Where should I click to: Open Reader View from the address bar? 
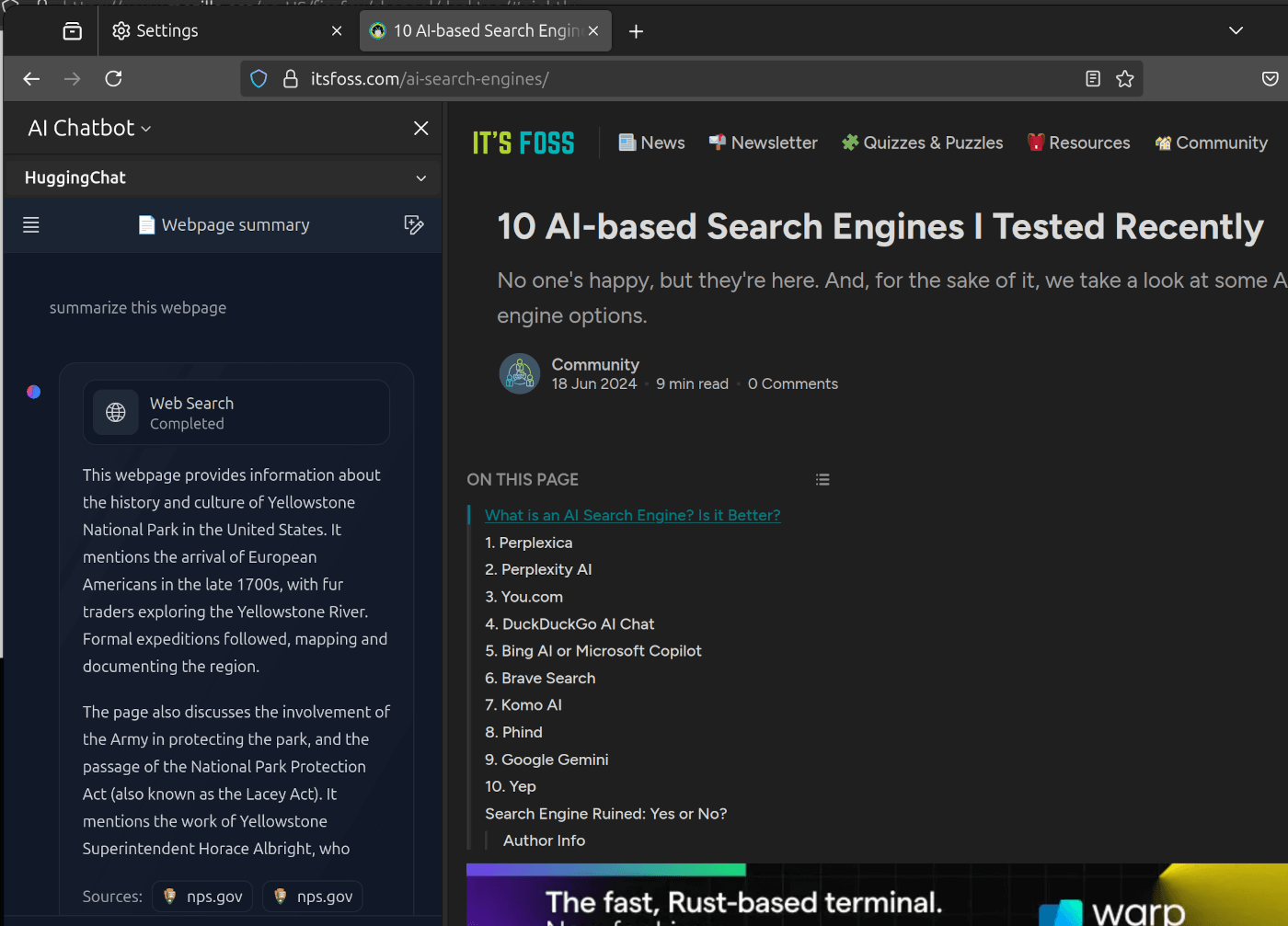(1092, 79)
